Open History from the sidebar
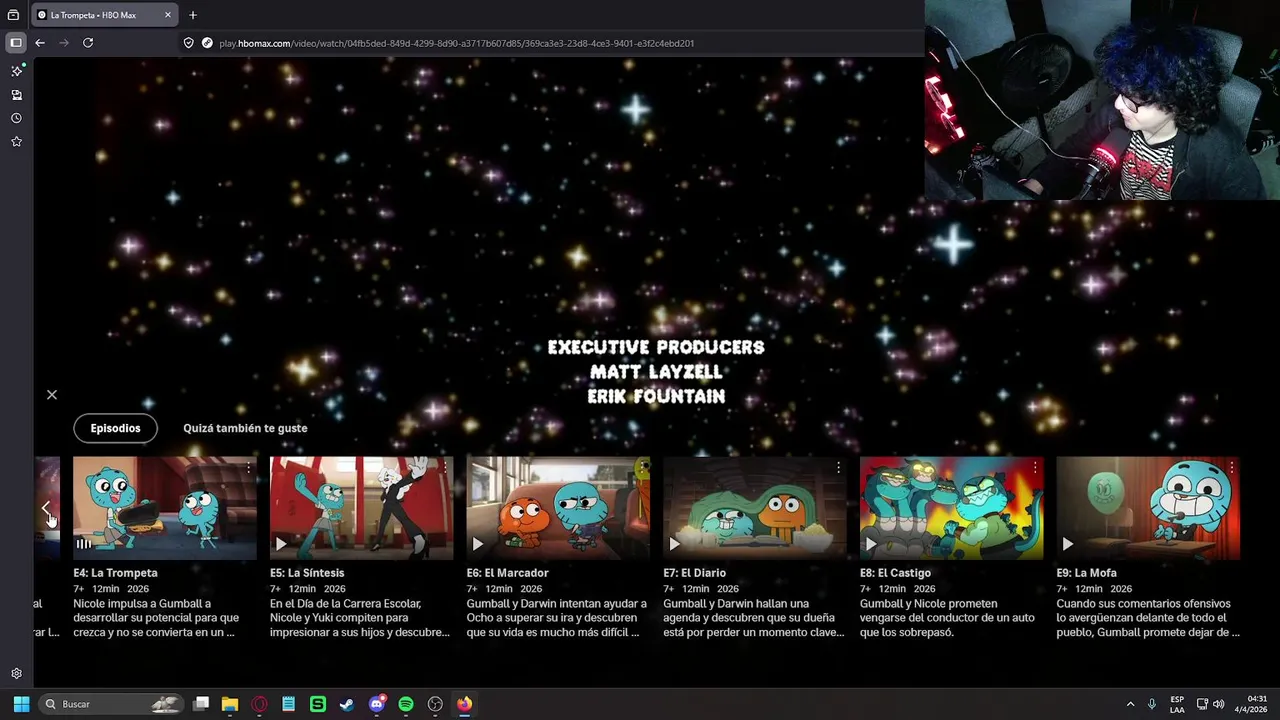The image size is (1280, 720). click(16, 118)
